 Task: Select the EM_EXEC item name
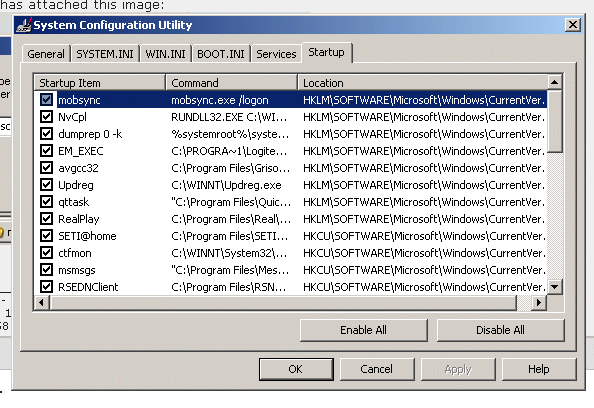81,151
